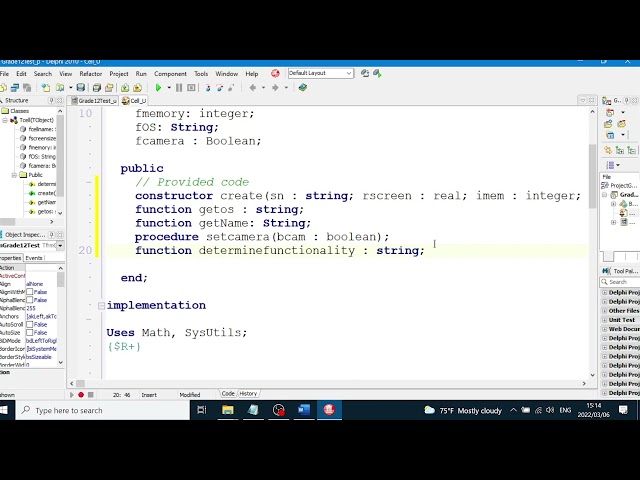Click the forward navigation arrow

click(275, 87)
